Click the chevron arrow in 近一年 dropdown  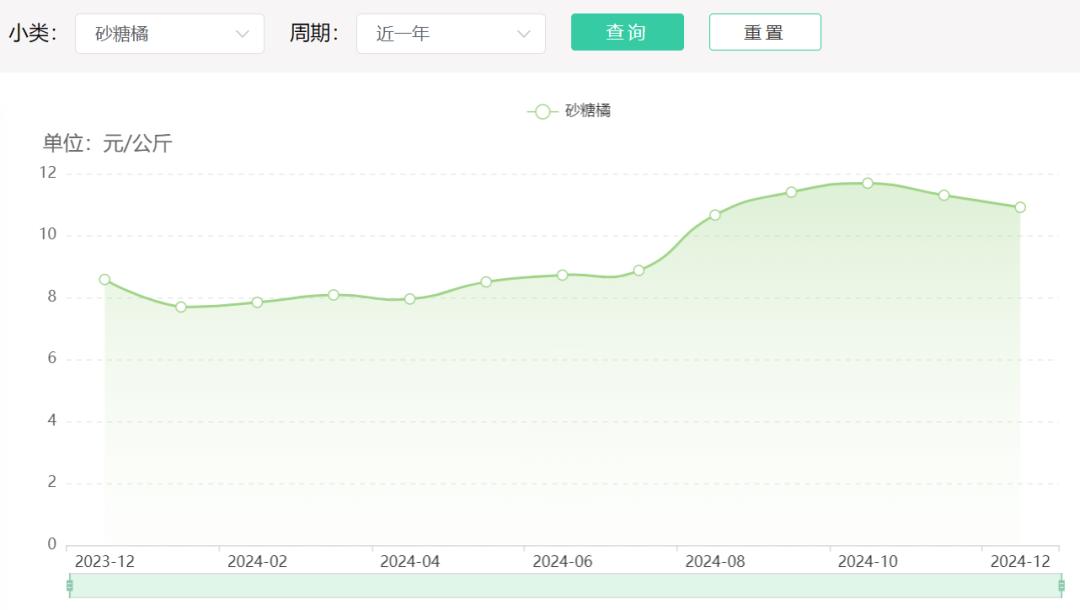[523, 34]
